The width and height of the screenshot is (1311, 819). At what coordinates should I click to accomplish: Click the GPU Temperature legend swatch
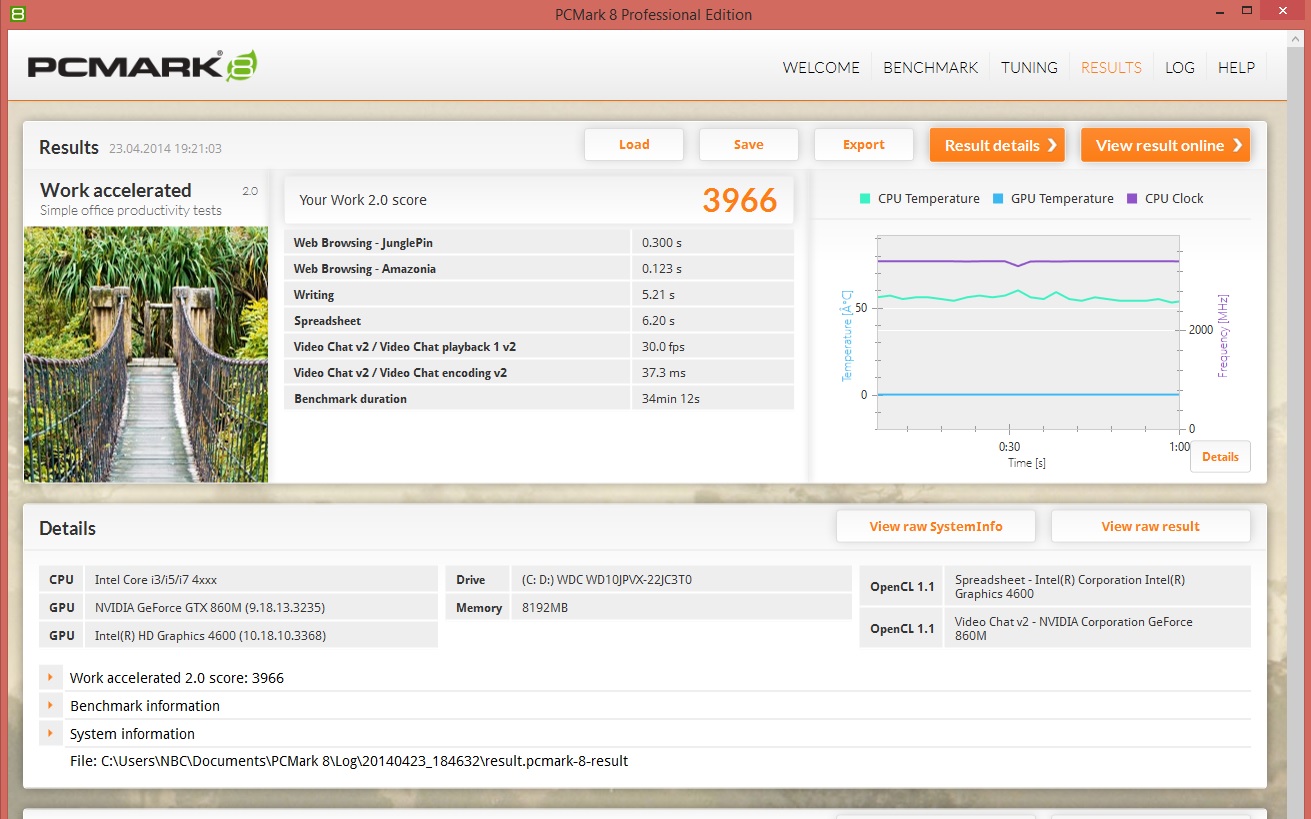(x=997, y=198)
